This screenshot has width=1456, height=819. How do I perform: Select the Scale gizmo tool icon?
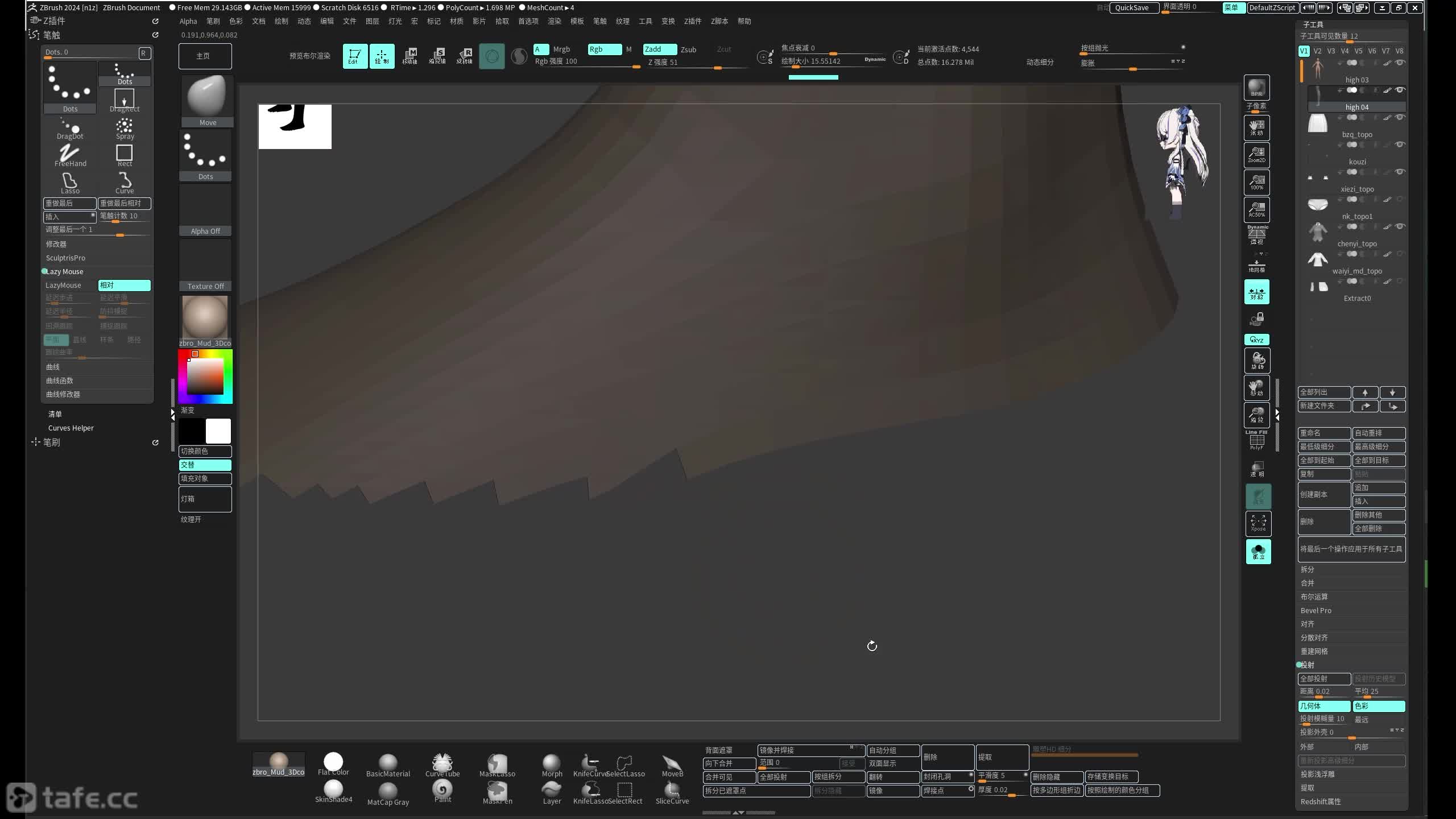437,56
